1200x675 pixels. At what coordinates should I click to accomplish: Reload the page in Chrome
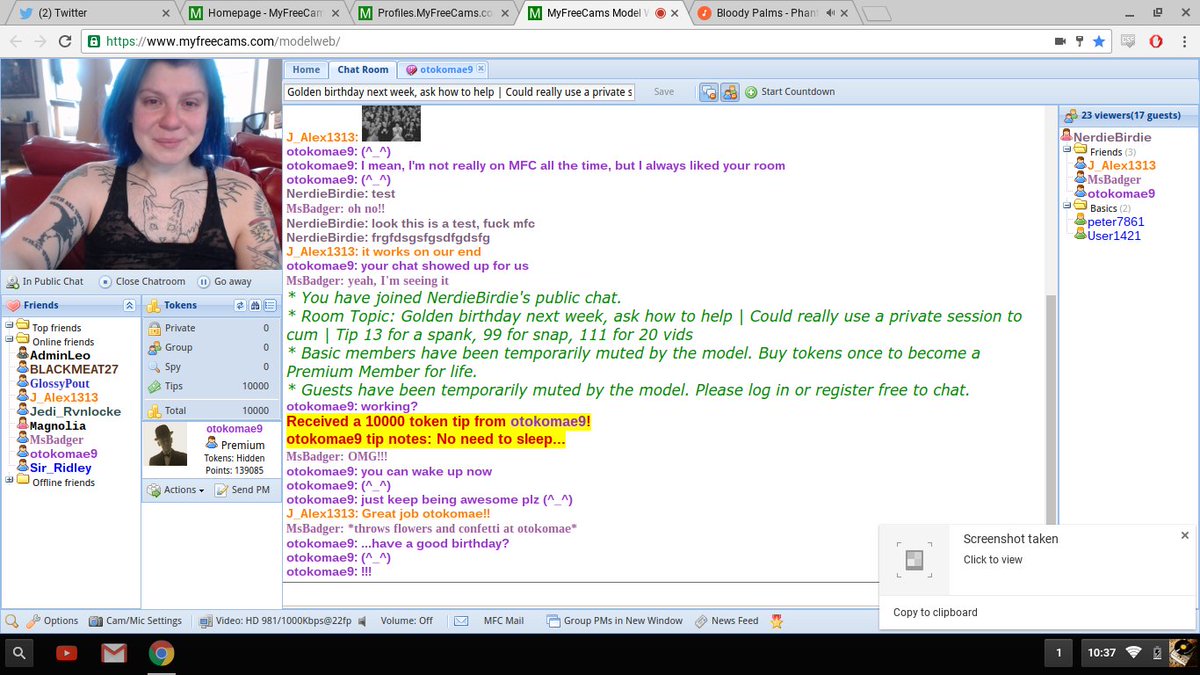click(x=64, y=42)
